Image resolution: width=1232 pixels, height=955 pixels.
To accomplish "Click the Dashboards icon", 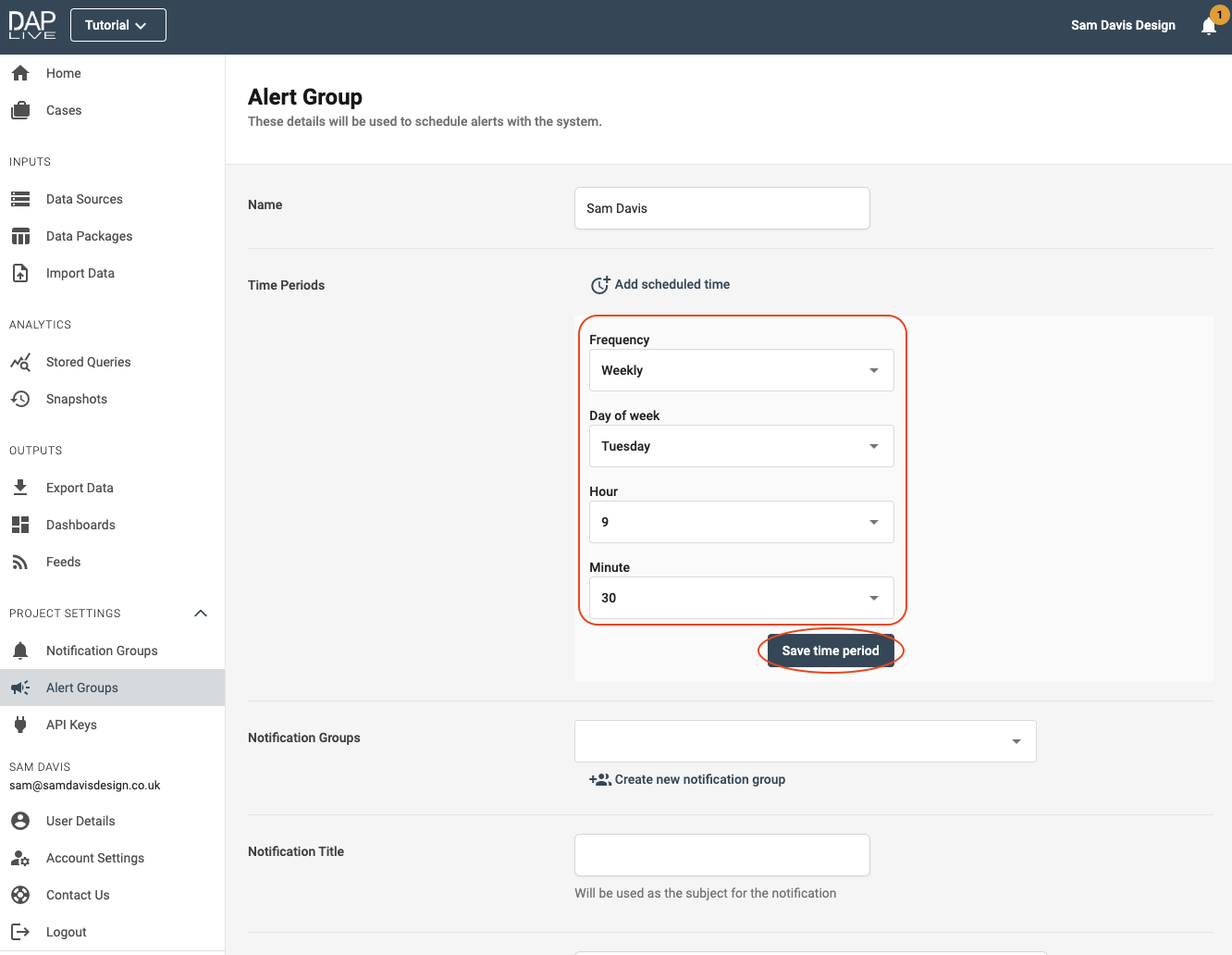I will click(x=20, y=525).
